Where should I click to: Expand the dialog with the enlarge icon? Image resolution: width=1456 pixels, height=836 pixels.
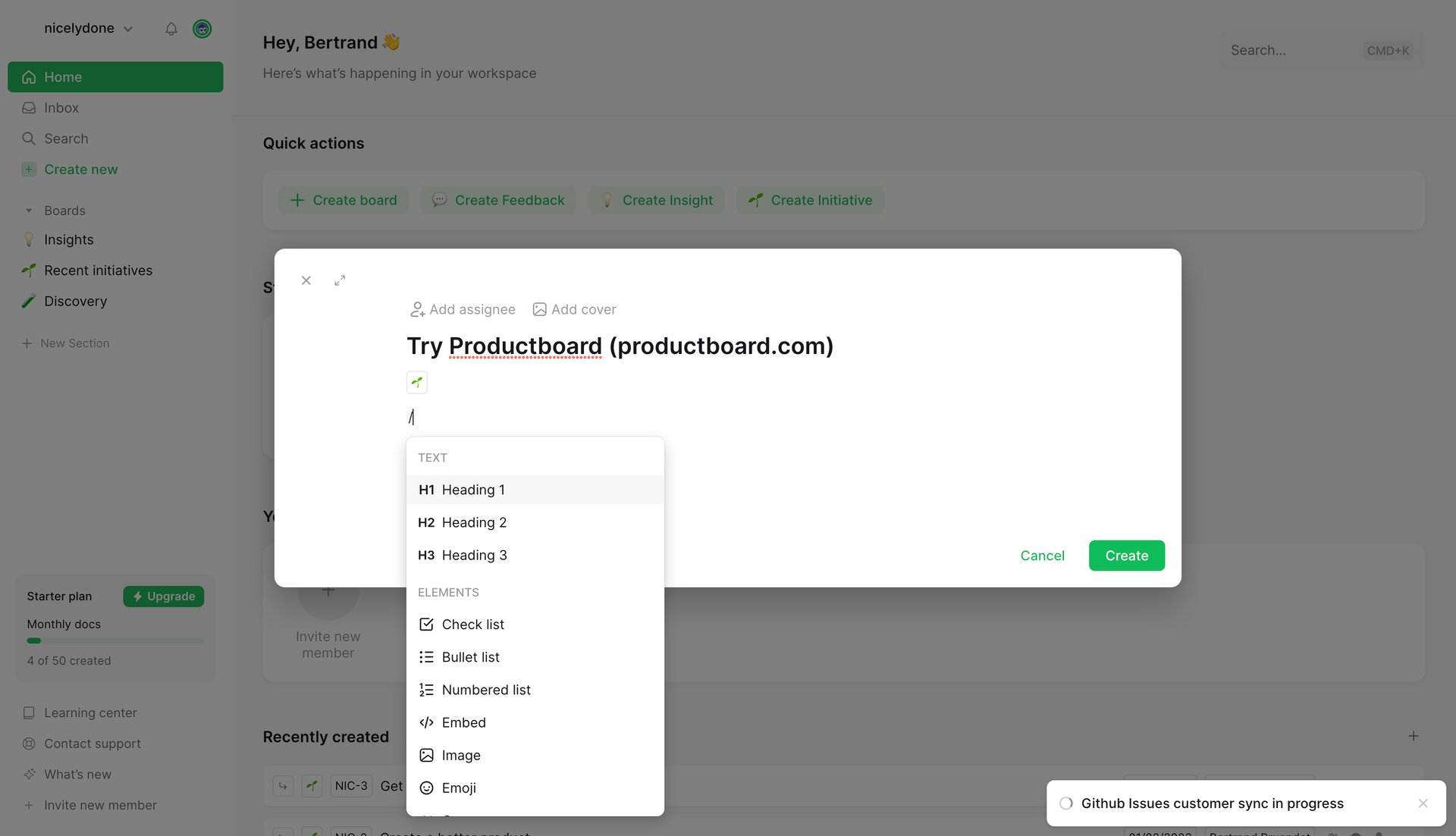pyautogui.click(x=339, y=280)
